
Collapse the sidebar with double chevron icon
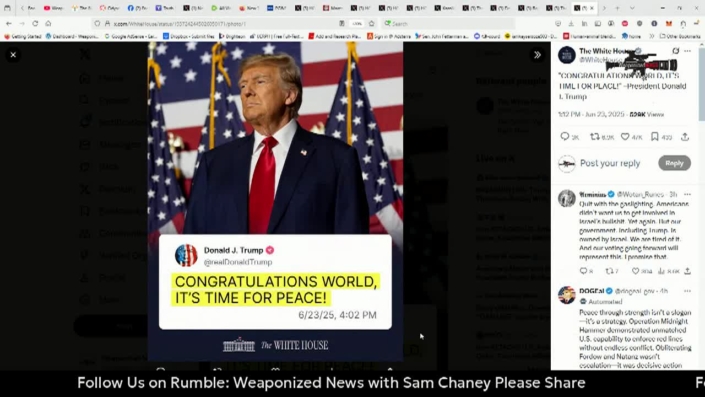537,55
